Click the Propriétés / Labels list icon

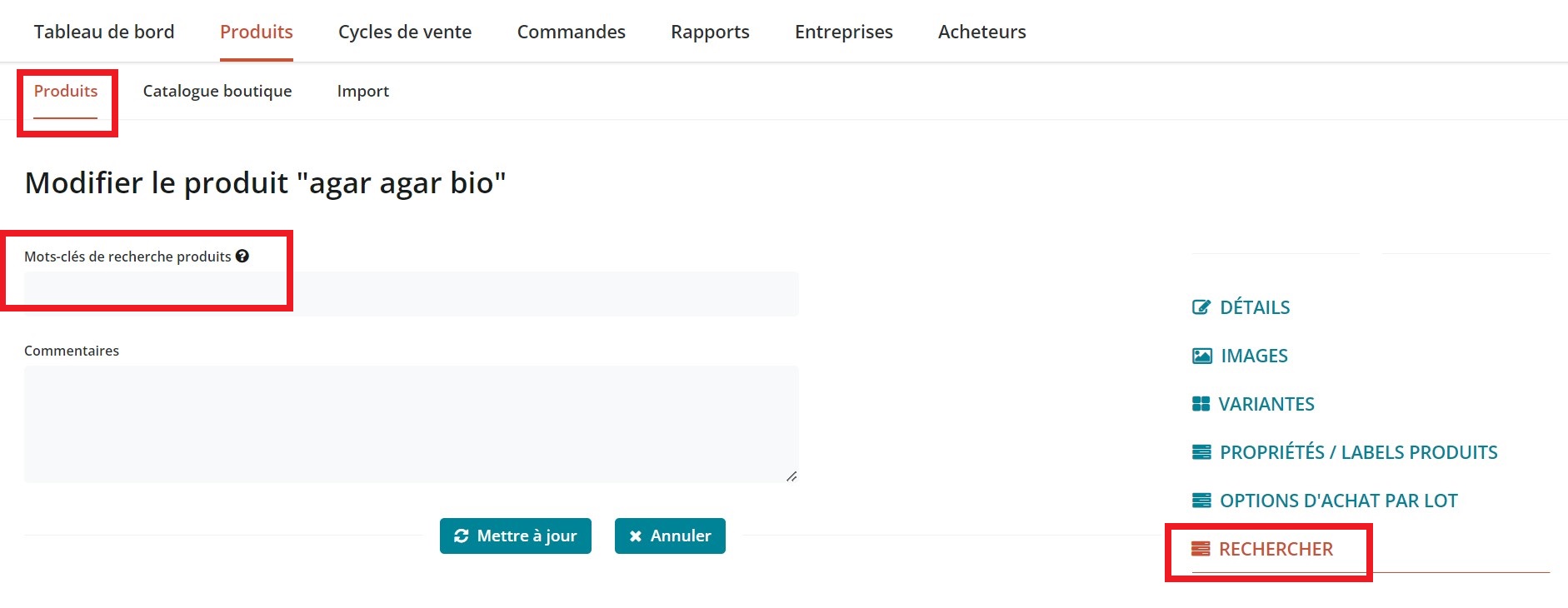coord(1201,452)
